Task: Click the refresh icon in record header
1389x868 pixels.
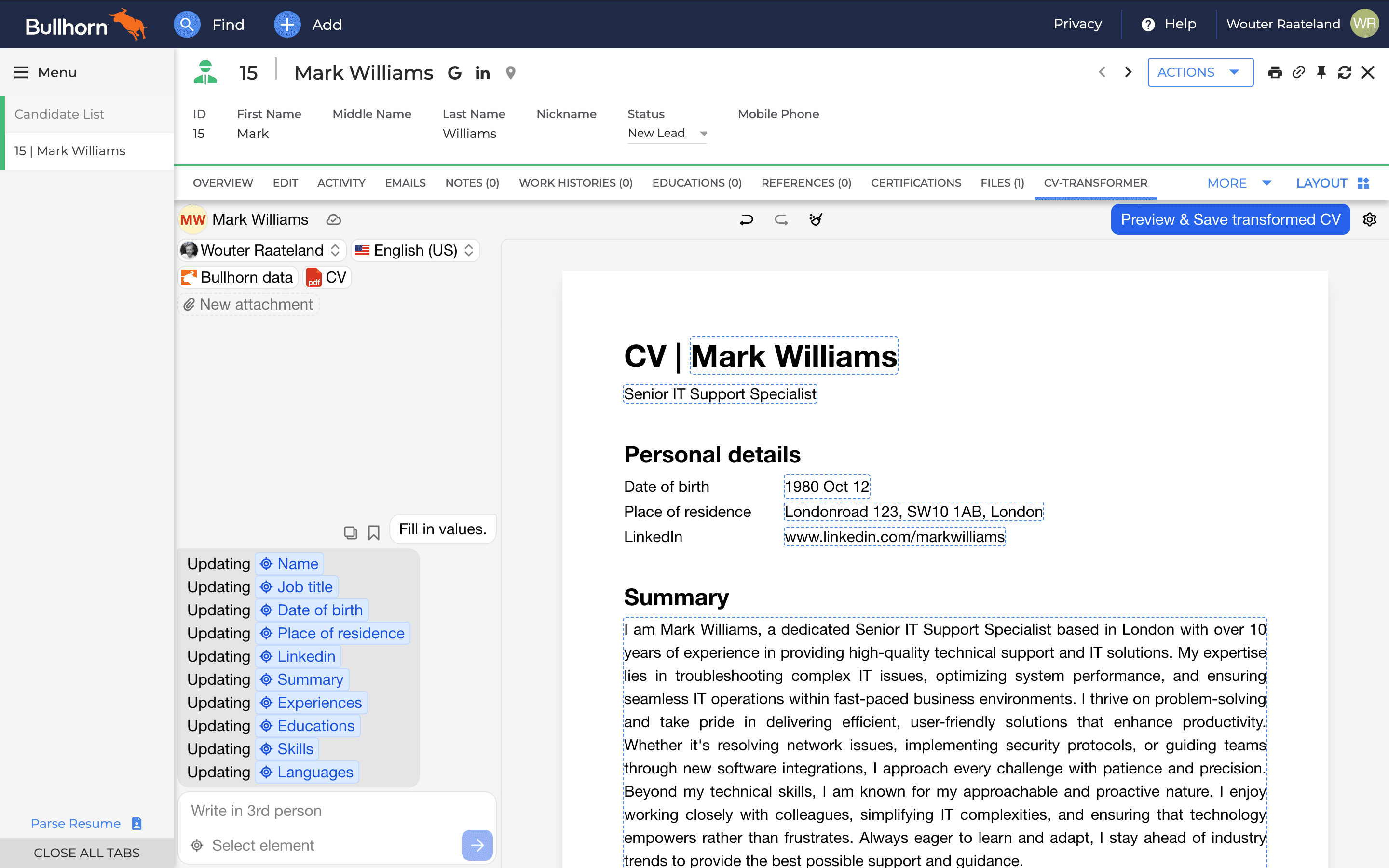Action: (1344, 72)
